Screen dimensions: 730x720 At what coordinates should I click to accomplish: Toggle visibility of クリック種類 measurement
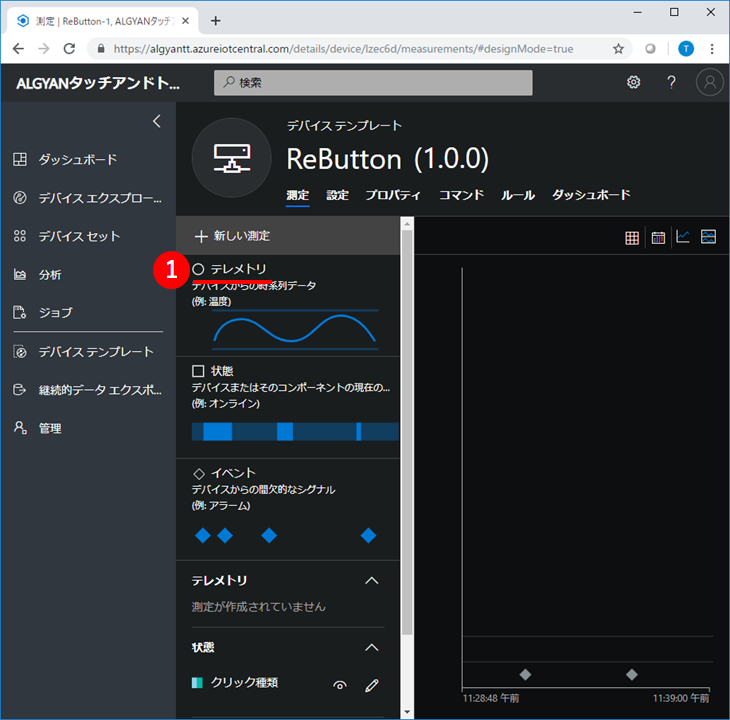click(340, 685)
